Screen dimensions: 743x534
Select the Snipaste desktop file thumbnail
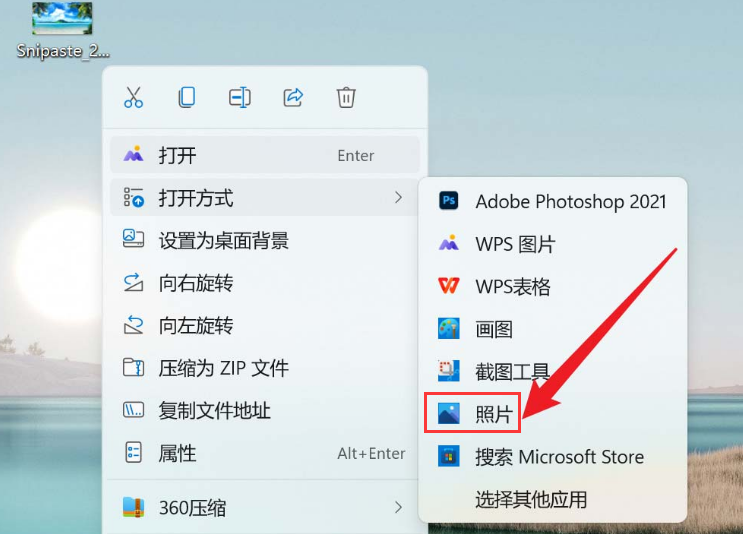click(x=62, y=20)
